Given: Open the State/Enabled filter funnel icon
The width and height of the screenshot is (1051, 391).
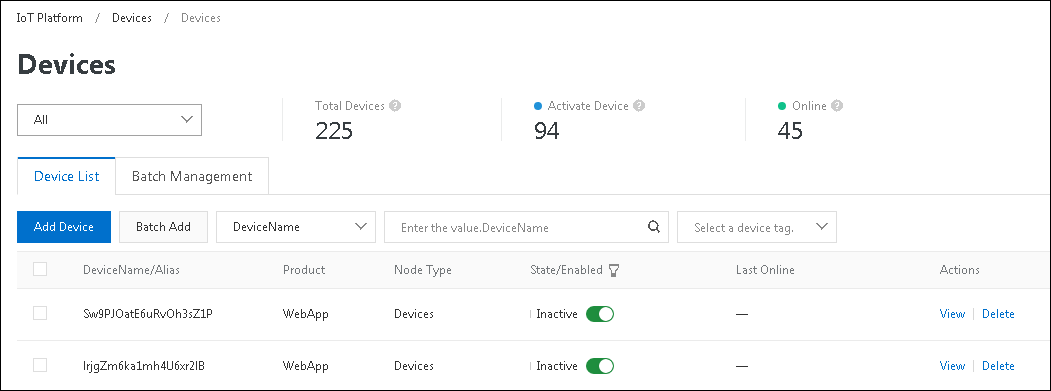Looking at the screenshot, I should pos(613,270).
